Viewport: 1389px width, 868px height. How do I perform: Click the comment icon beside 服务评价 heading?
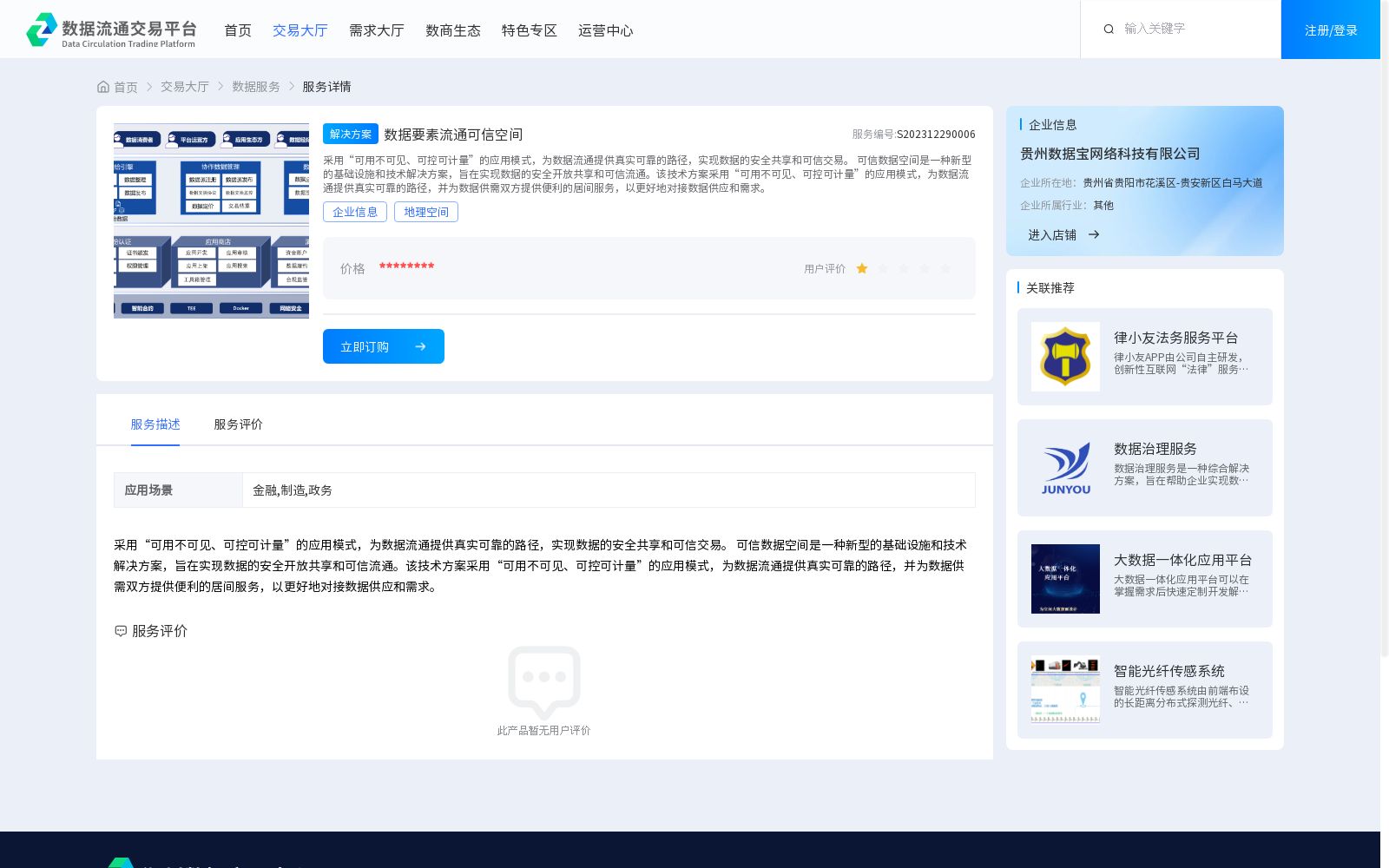click(121, 631)
